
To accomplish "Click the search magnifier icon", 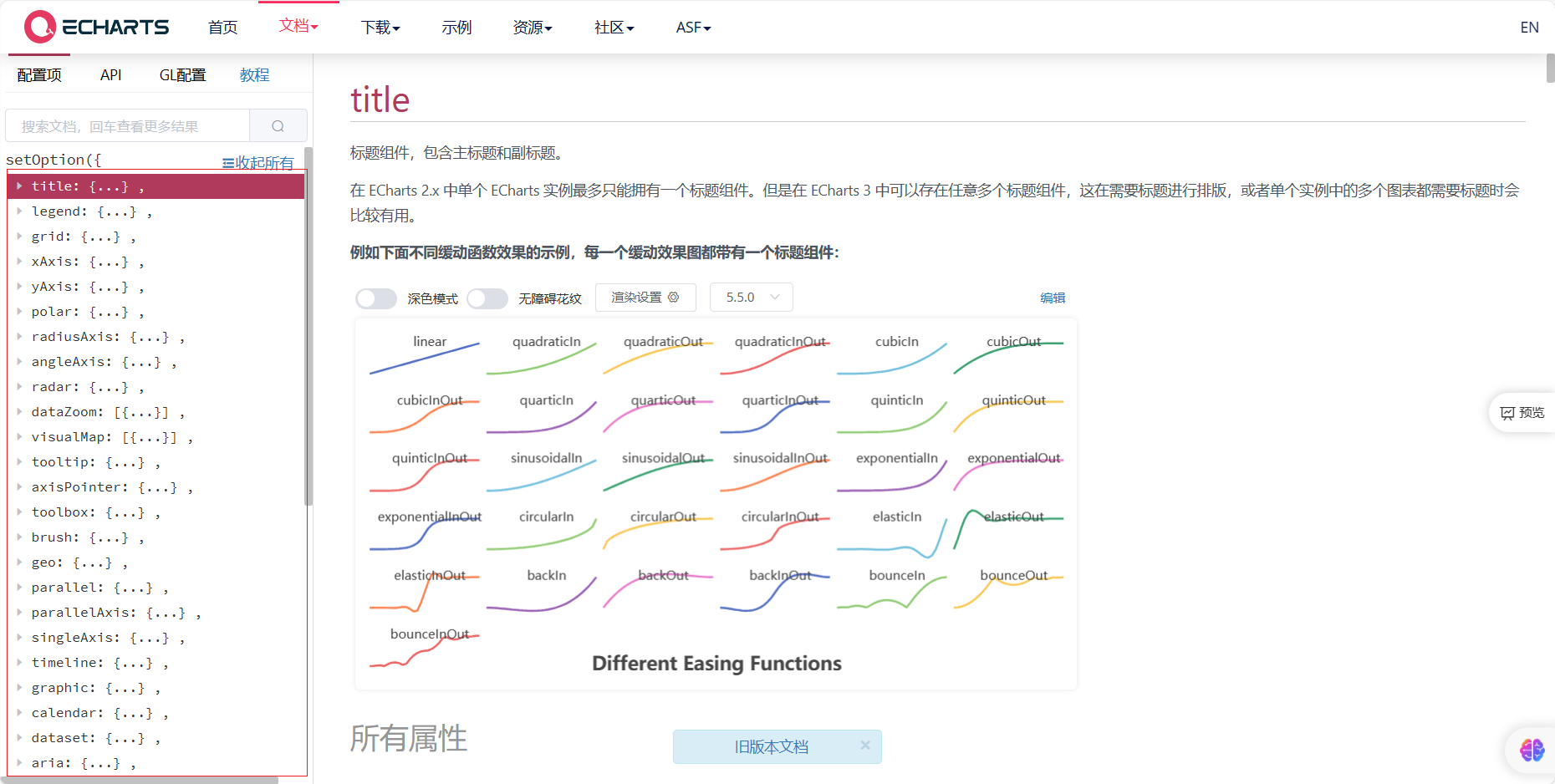I will click(x=278, y=125).
